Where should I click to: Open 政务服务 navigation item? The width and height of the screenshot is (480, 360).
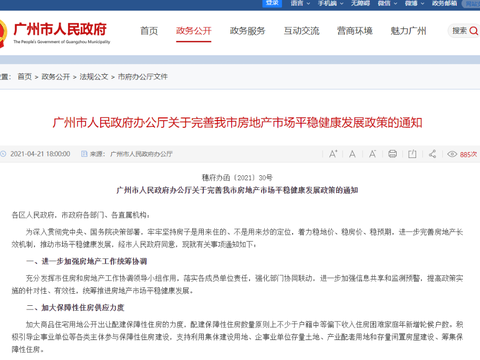click(x=247, y=31)
